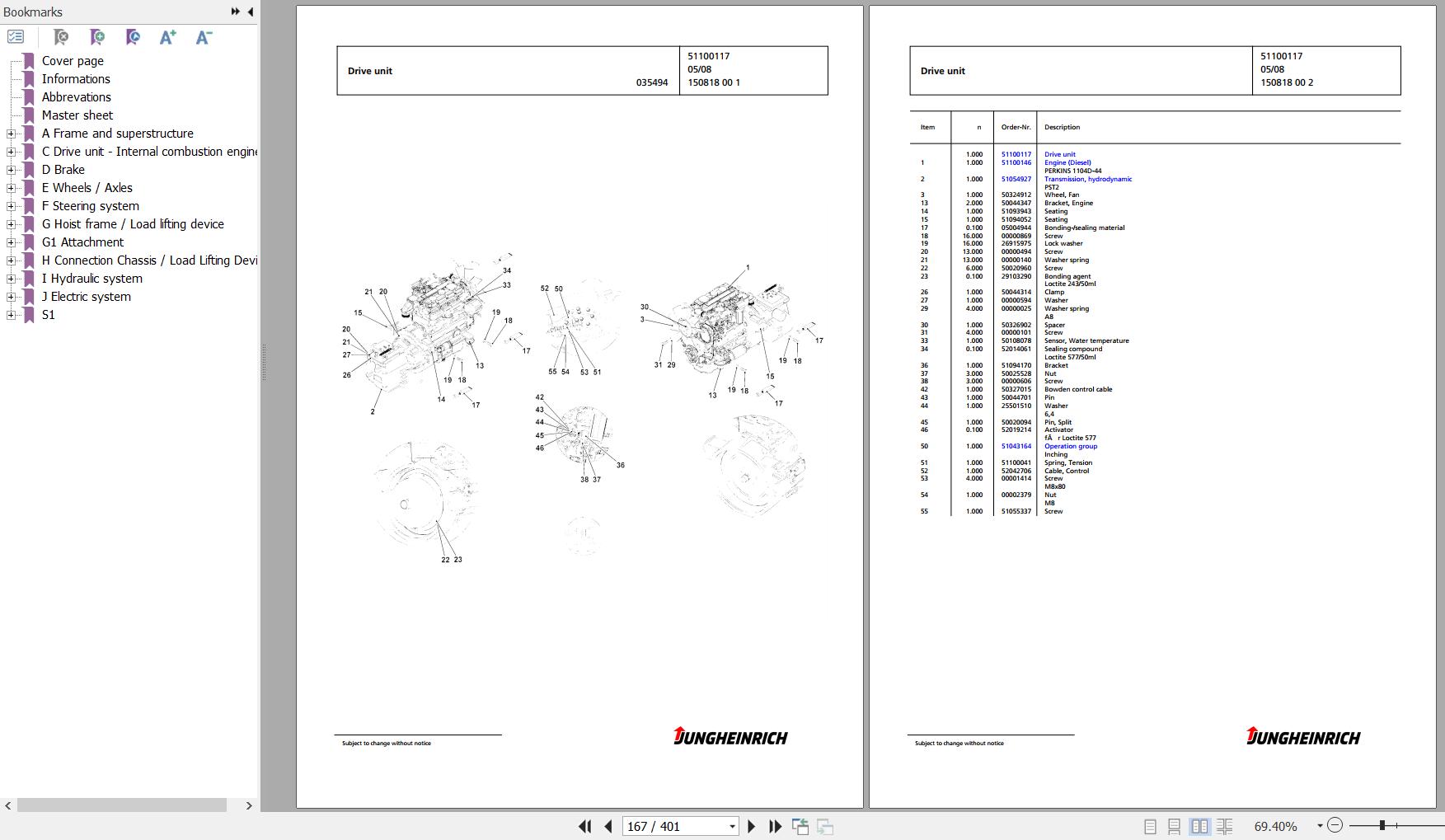Expand the G Hoist frame bookmark
The image size is (1445, 840).
coord(11,224)
